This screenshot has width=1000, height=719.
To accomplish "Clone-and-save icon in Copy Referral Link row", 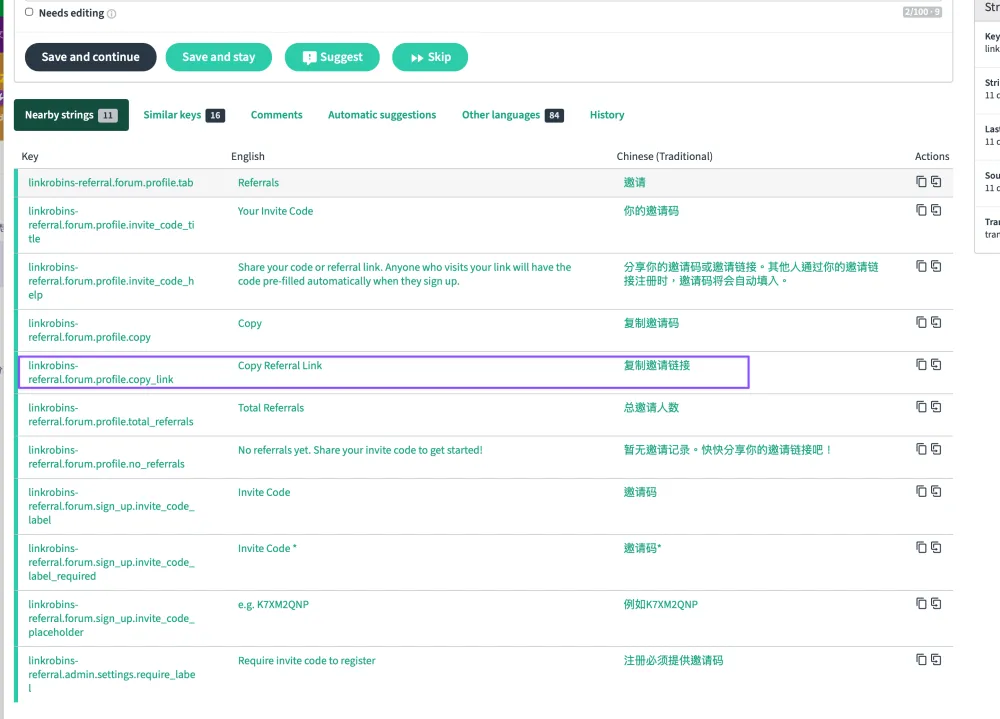I will pyautogui.click(x=936, y=364).
